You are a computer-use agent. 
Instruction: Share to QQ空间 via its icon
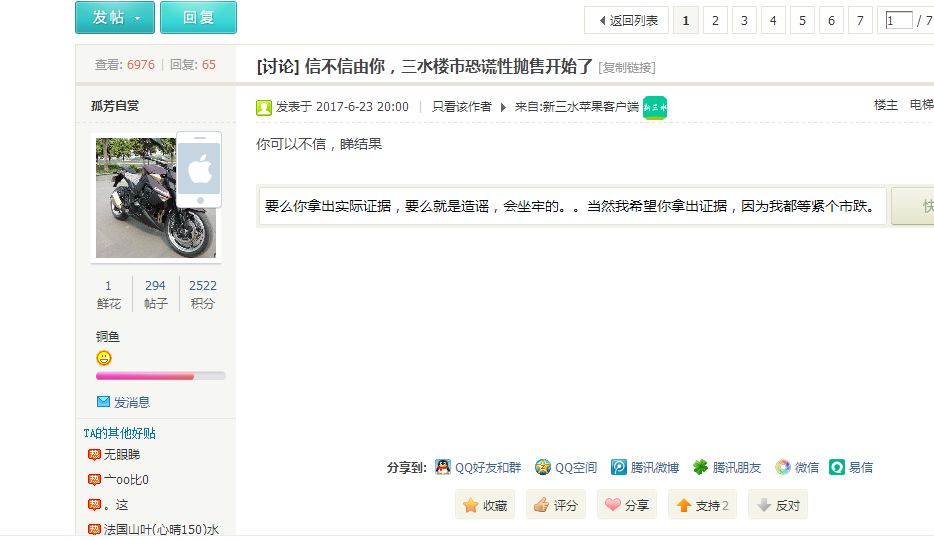pyautogui.click(x=543, y=467)
